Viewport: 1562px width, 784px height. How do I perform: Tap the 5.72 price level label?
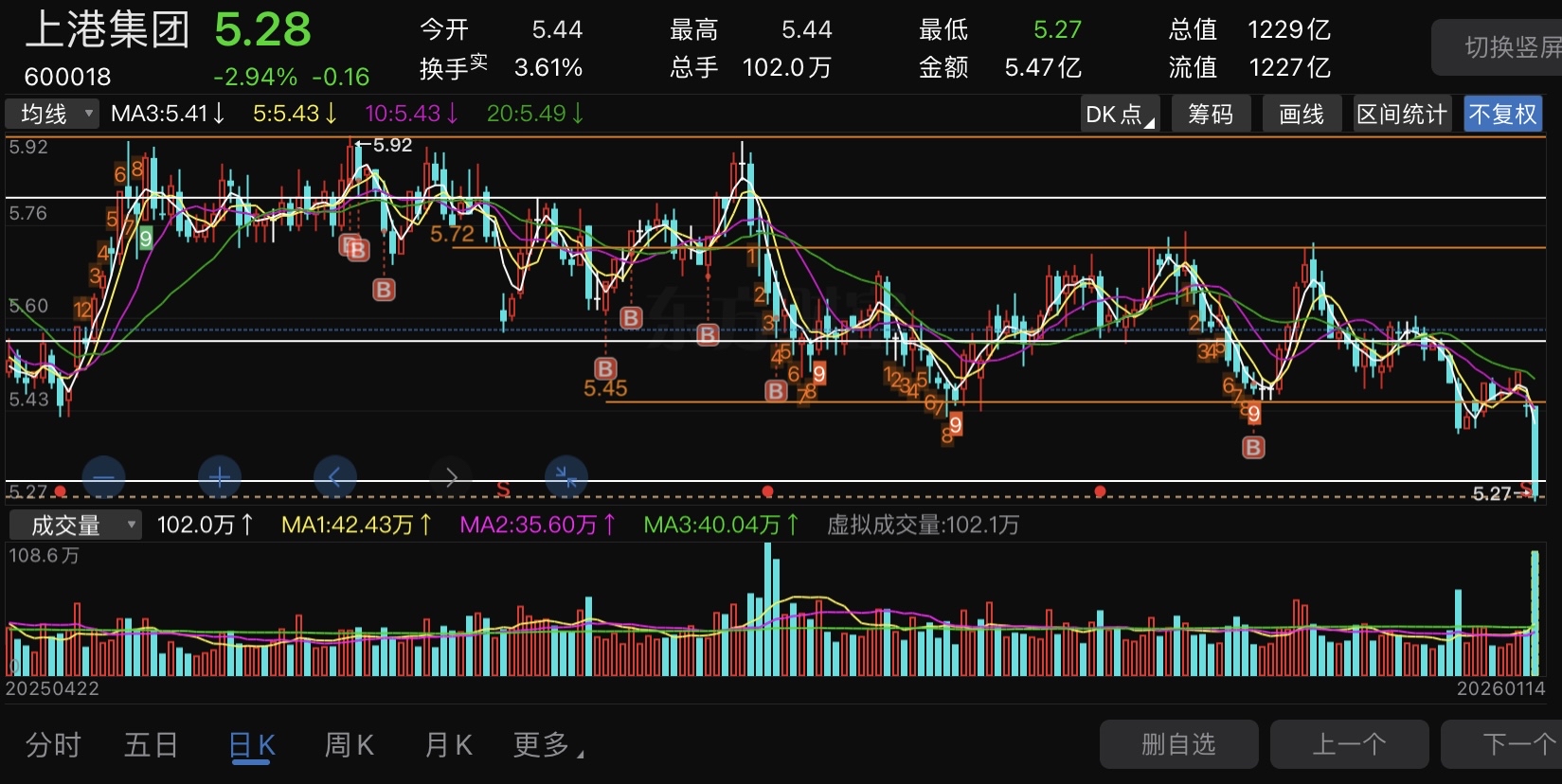[x=452, y=234]
